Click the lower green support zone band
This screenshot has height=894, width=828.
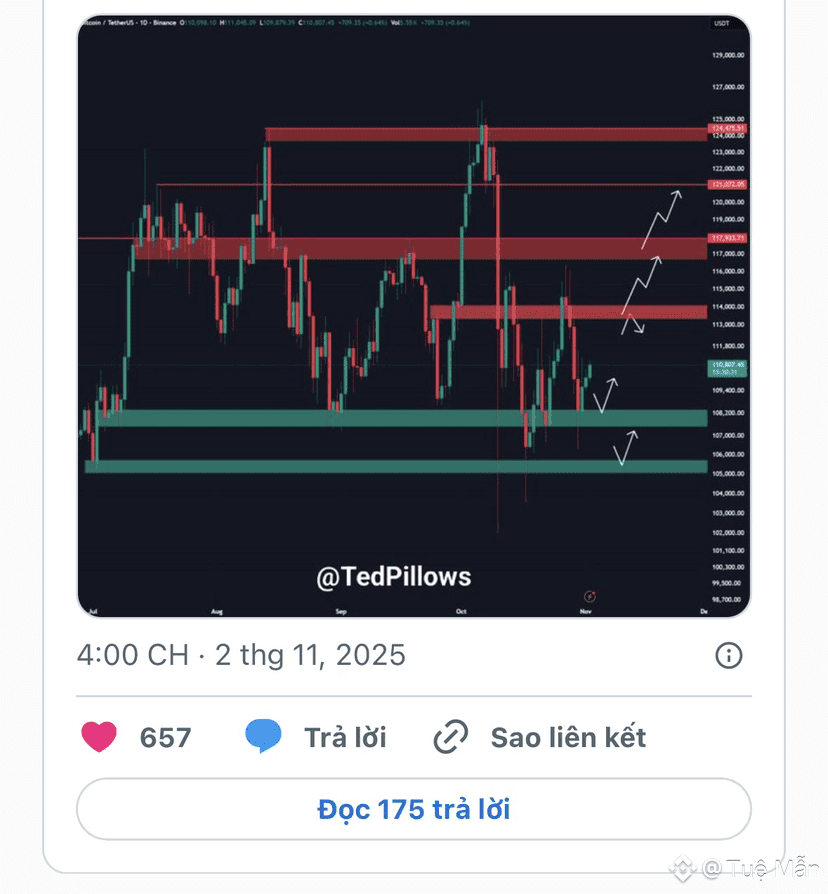(x=400, y=466)
